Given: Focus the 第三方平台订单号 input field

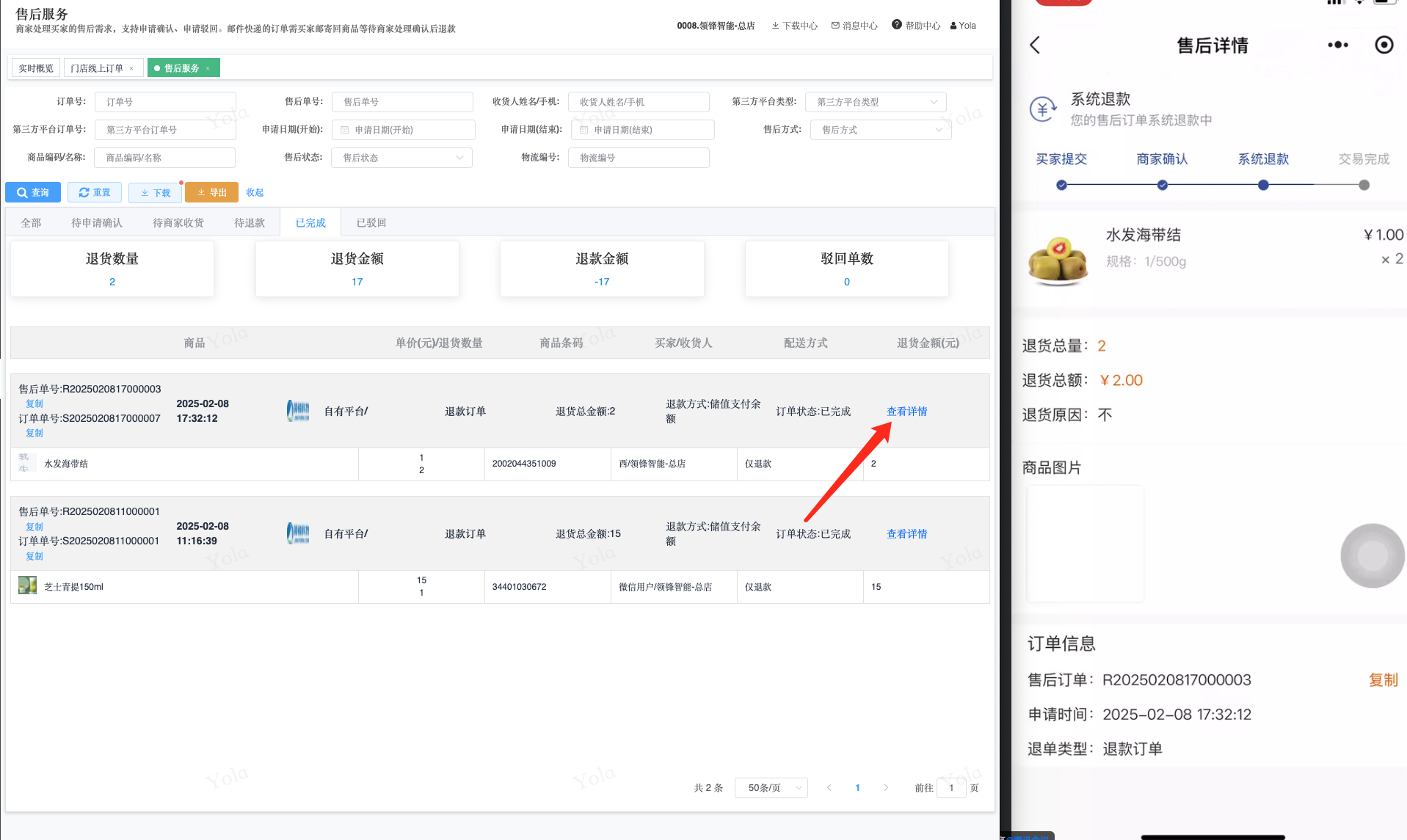Looking at the screenshot, I should pyautogui.click(x=165, y=130).
